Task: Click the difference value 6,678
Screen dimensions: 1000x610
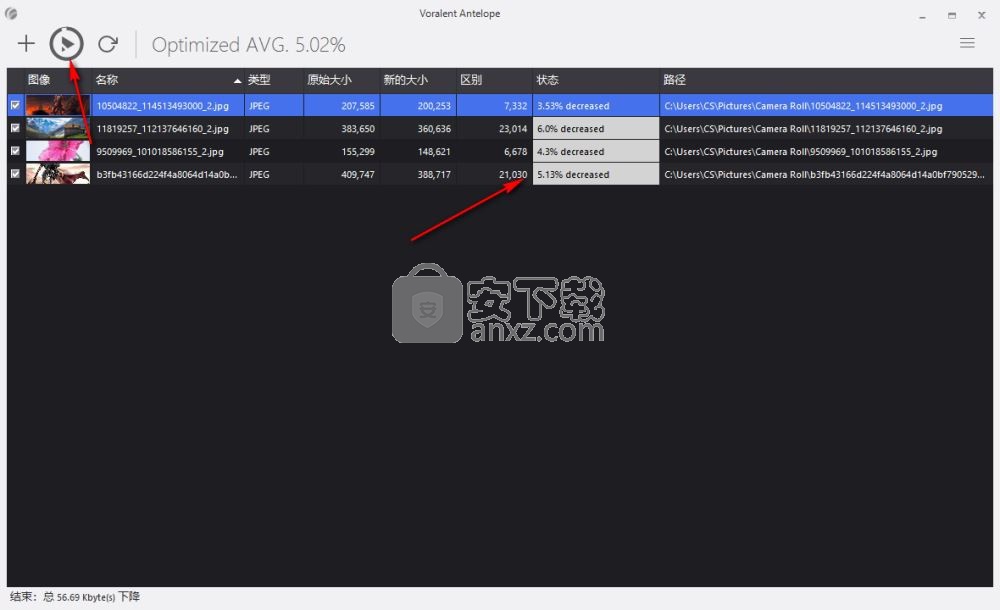Action: pos(515,152)
